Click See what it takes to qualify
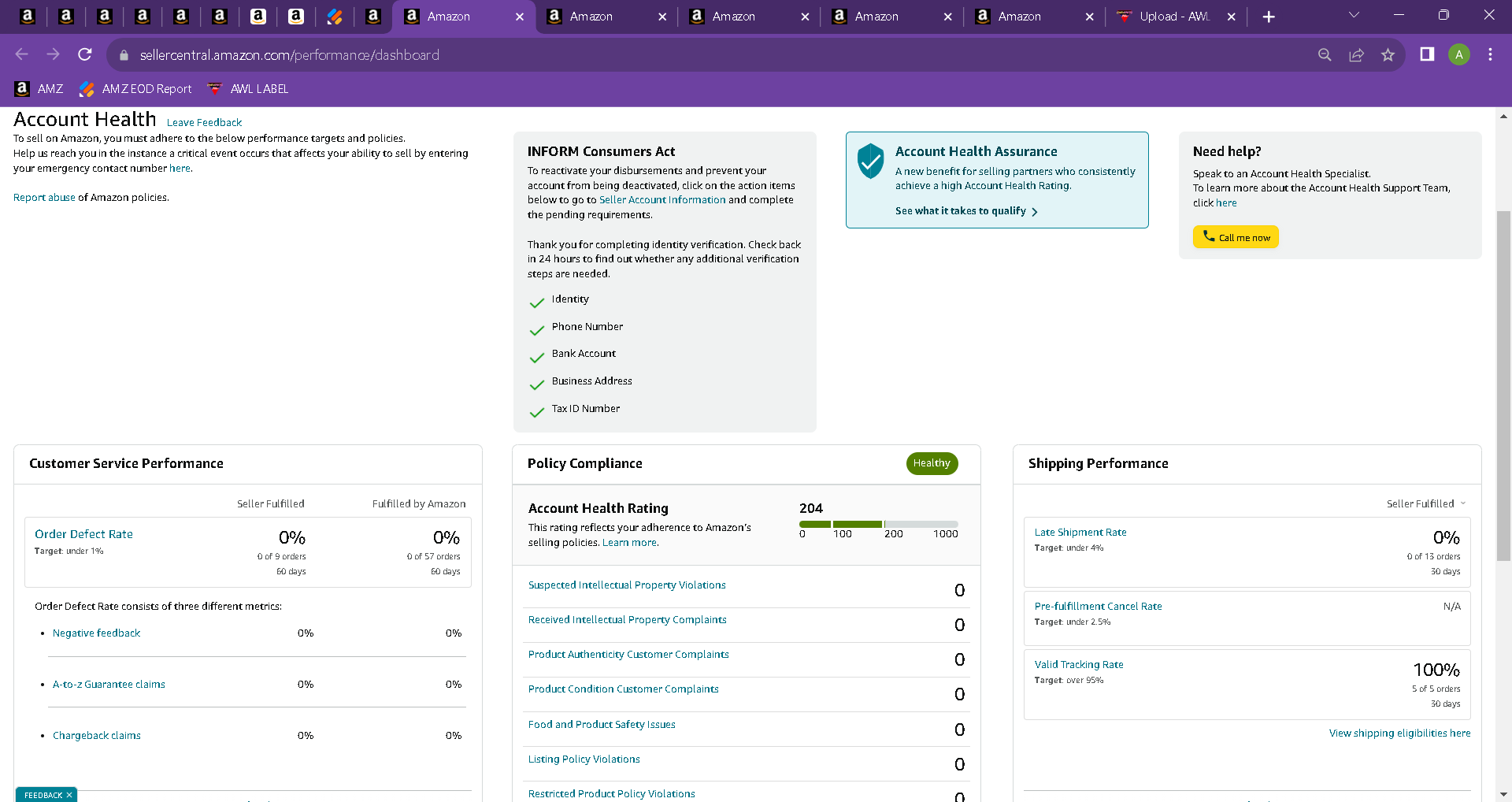The height and width of the screenshot is (802, 1512). [x=966, y=211]
